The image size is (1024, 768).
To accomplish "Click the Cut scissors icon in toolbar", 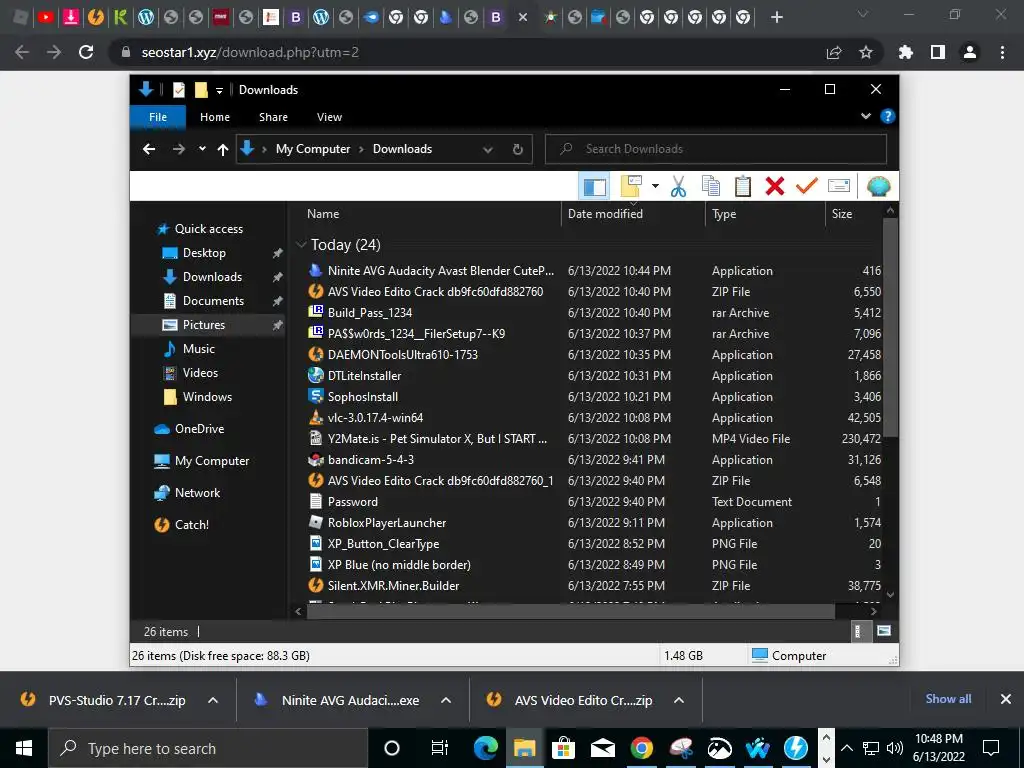I will coord(679,187).
